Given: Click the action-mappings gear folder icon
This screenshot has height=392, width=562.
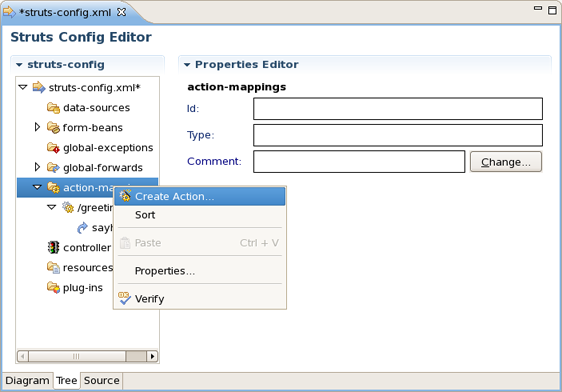Looking at the screenshot, I should point(53,187).
